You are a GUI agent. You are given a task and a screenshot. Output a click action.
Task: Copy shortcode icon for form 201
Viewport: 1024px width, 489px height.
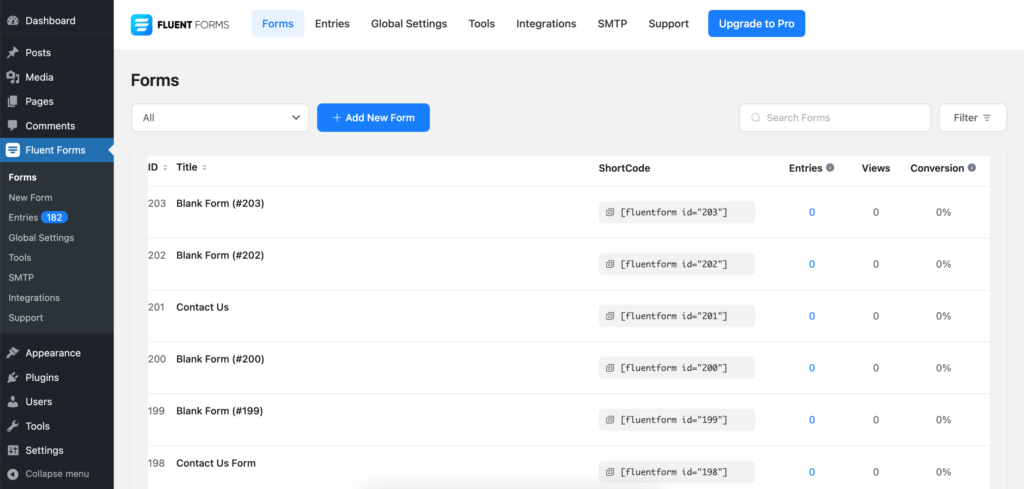(x=610, y=316)
